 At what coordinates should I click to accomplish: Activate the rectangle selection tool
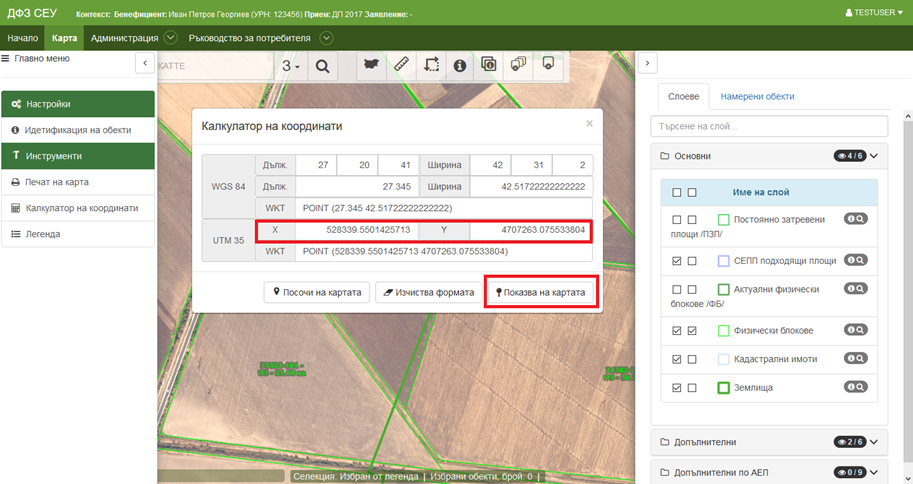(x=431, y=64)
